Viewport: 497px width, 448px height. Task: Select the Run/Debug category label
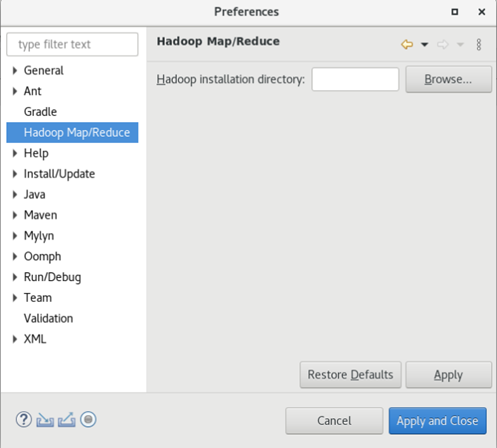52,277
